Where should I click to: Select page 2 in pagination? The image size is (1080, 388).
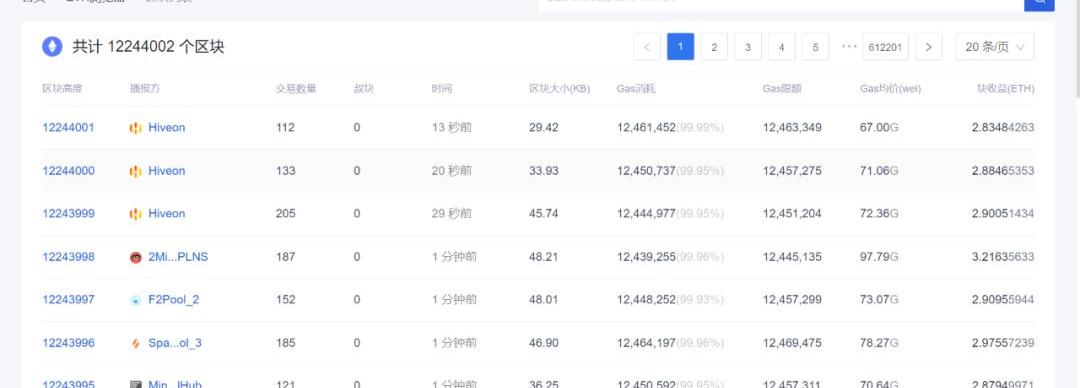click(x=714, y=47)
